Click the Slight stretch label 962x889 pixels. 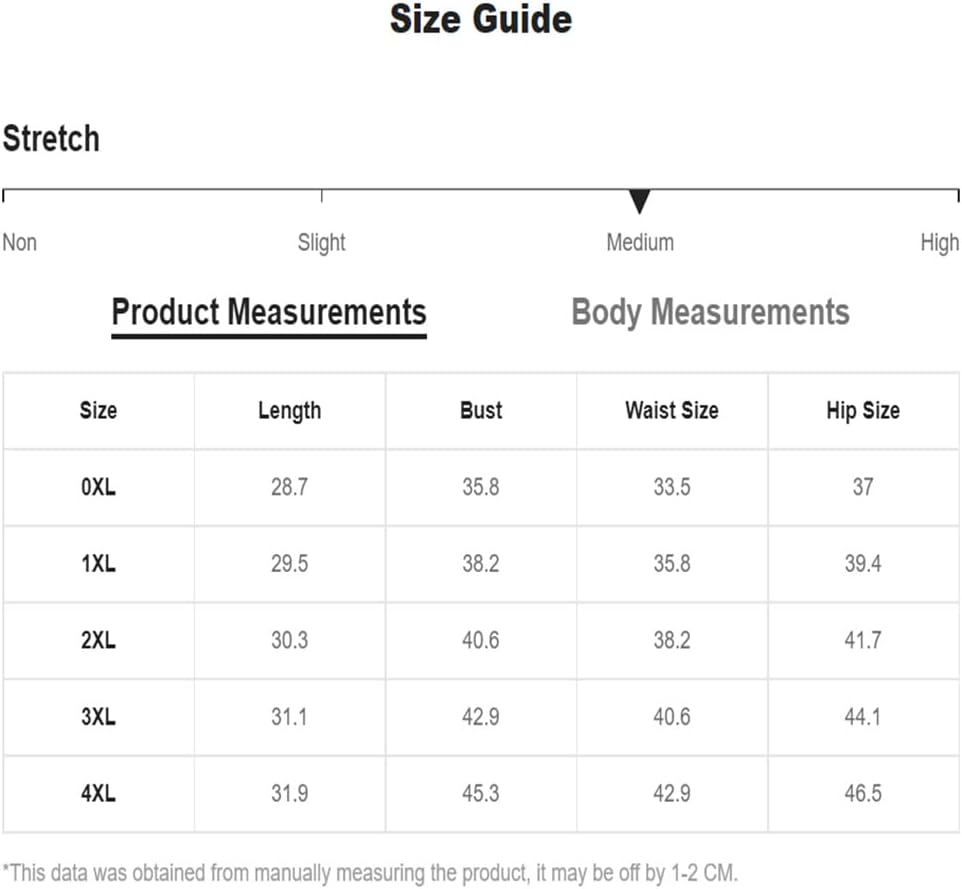tap(321, 243)
